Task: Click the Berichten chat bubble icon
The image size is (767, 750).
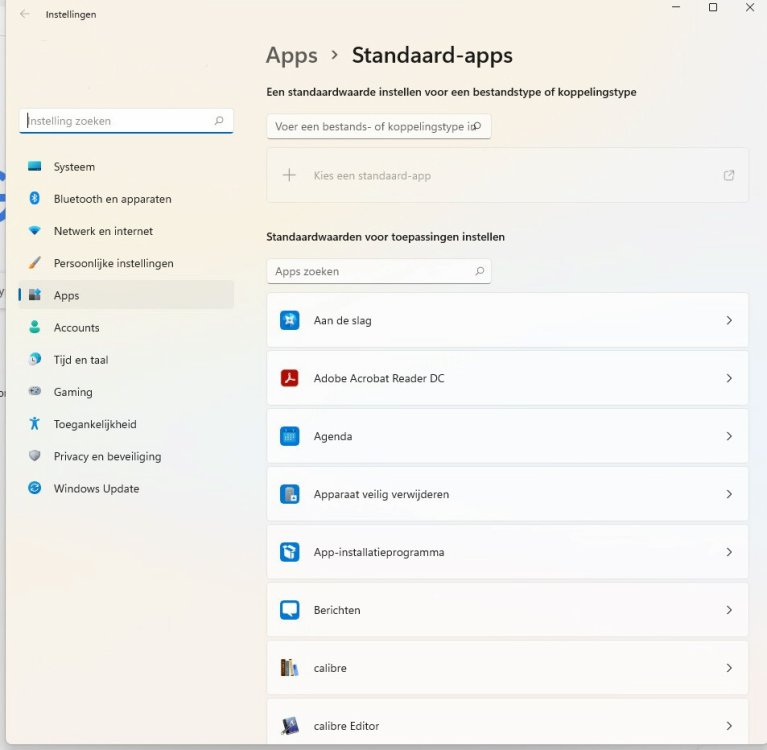Action: coord(290,610)
